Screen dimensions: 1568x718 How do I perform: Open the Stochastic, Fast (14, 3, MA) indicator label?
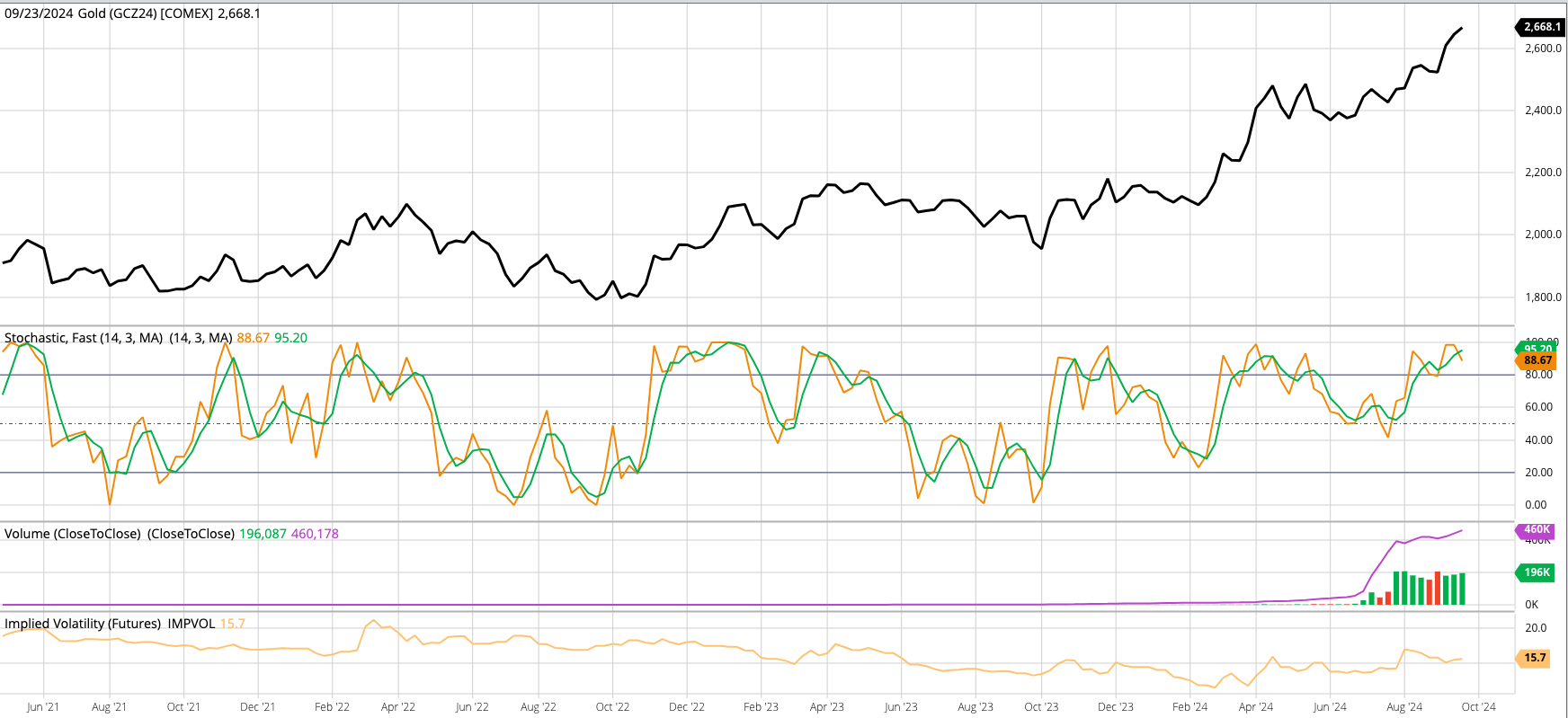[x=84, y=338]
